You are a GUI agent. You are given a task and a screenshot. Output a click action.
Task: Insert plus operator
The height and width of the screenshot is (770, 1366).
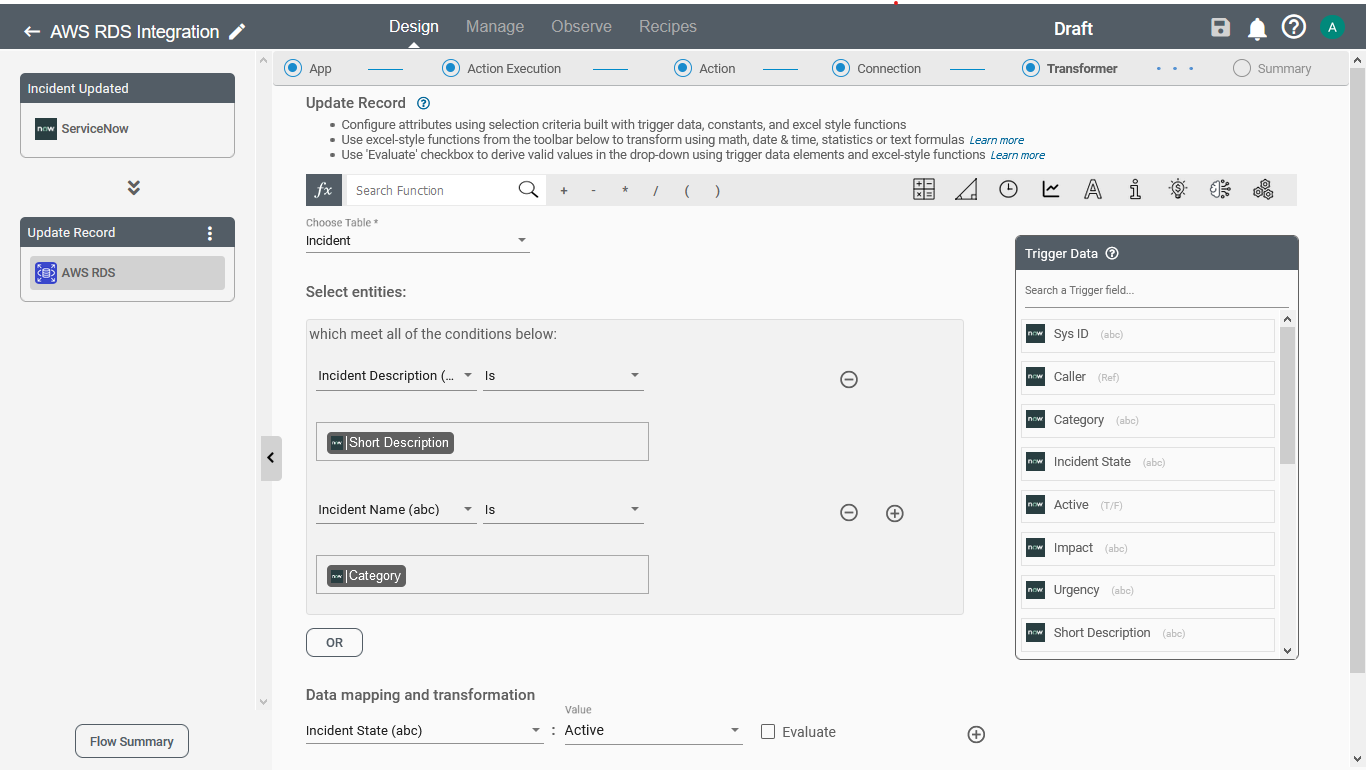tap(564, 190)
